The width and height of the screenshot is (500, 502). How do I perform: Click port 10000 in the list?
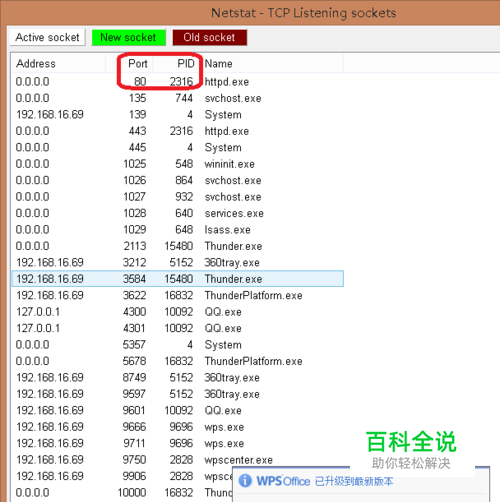pos(132,492)
